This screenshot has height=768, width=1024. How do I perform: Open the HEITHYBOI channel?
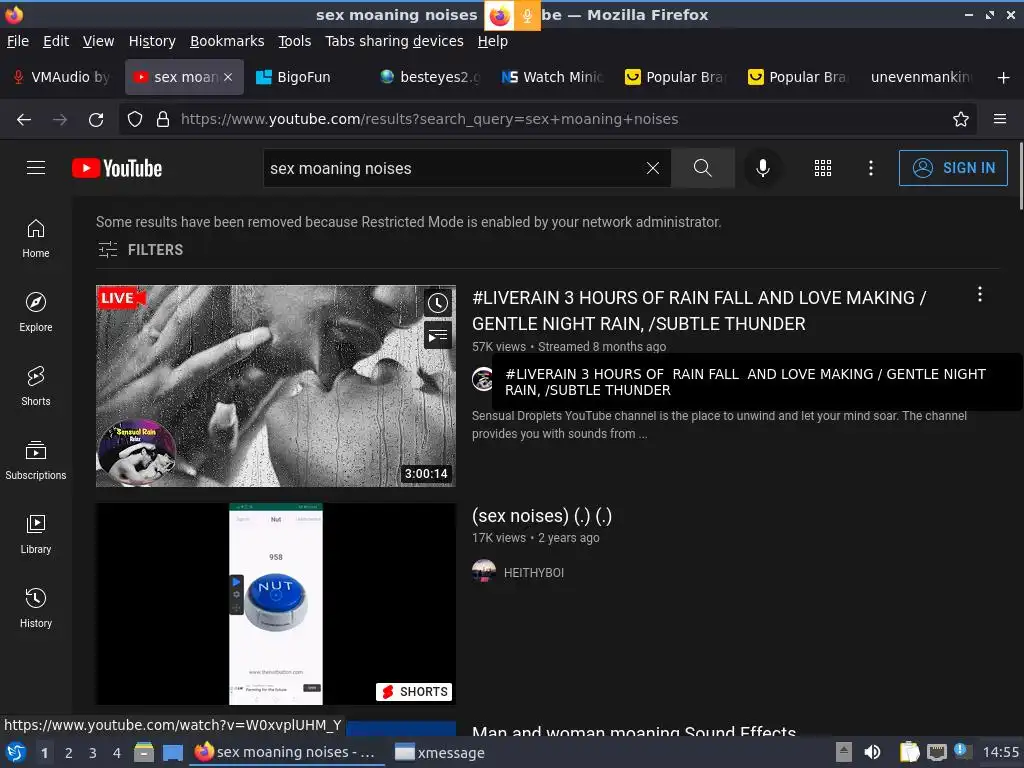click(x=534, y=573)
